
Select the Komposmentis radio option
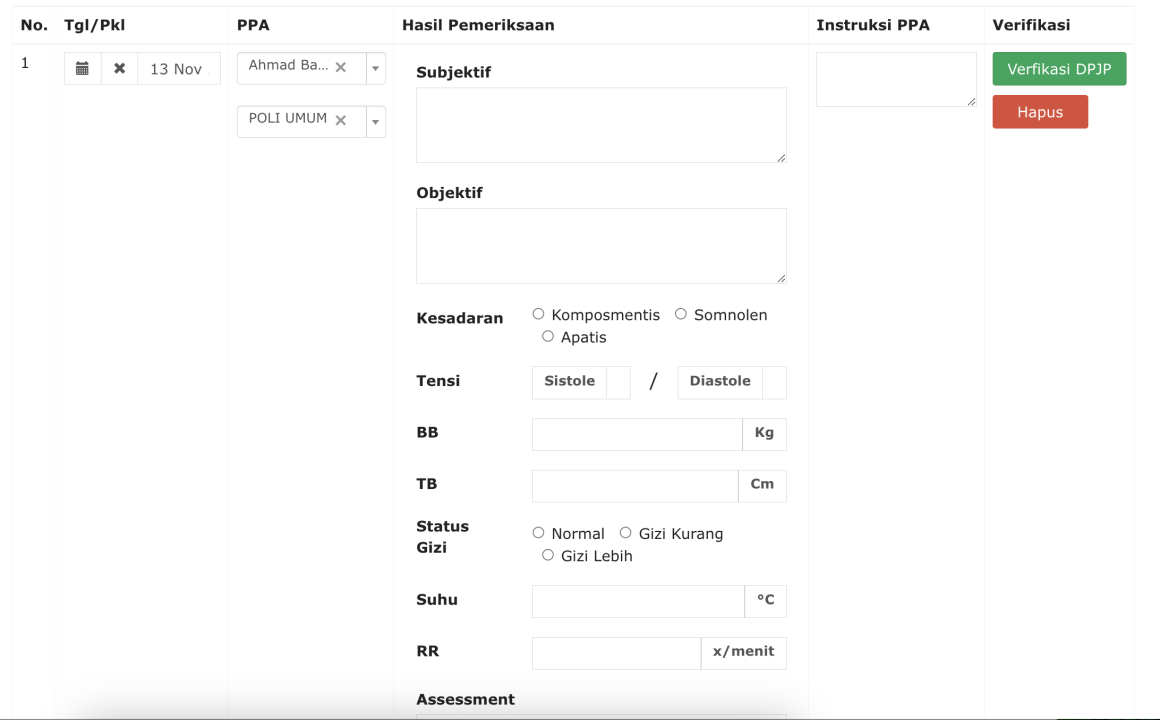[539, 314]
